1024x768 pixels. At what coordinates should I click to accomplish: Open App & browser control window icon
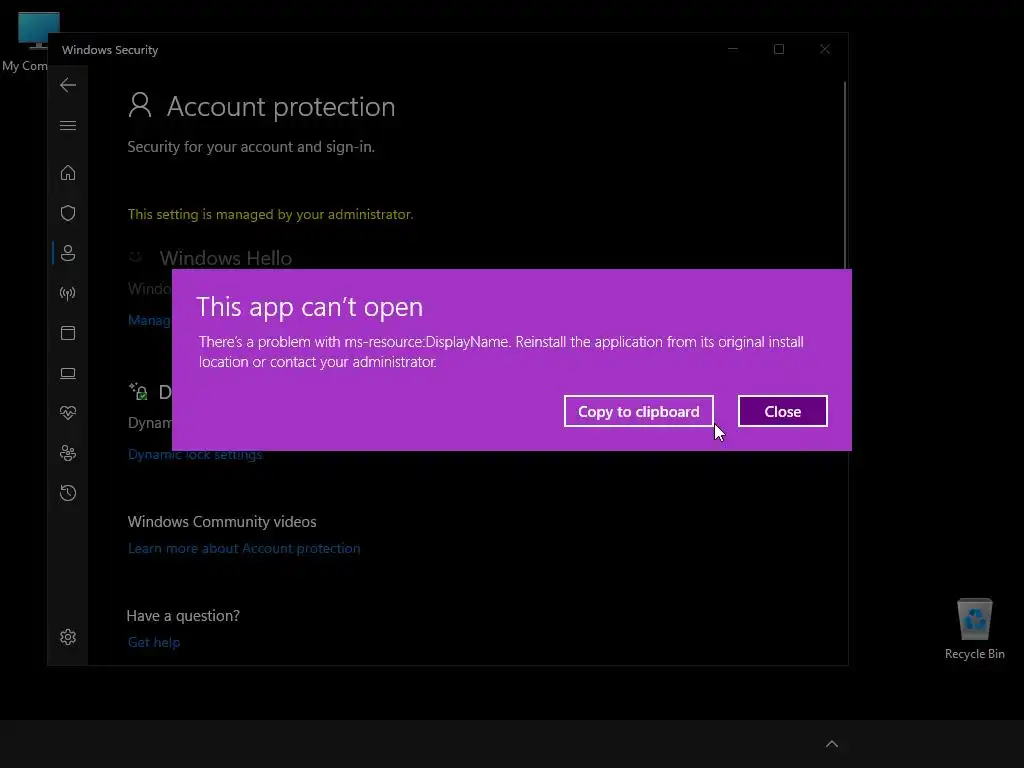click(x=68, y=333)
